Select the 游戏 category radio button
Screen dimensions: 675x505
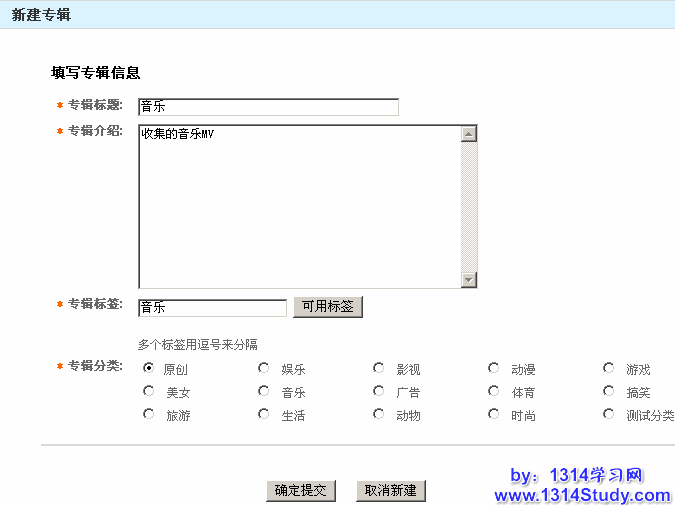click(x=609, y=368)
